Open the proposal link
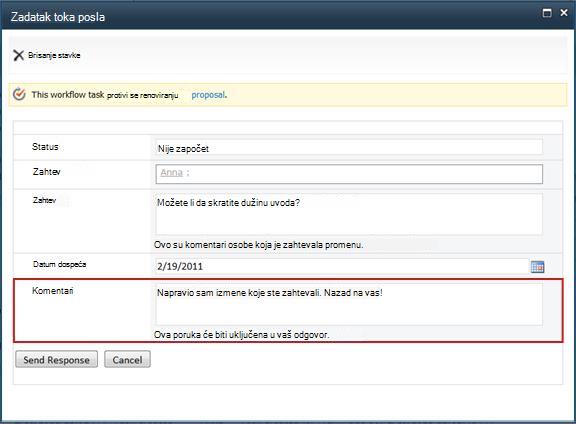The width and height of the screenshot is (576, 424). click(x=208, y=95)
